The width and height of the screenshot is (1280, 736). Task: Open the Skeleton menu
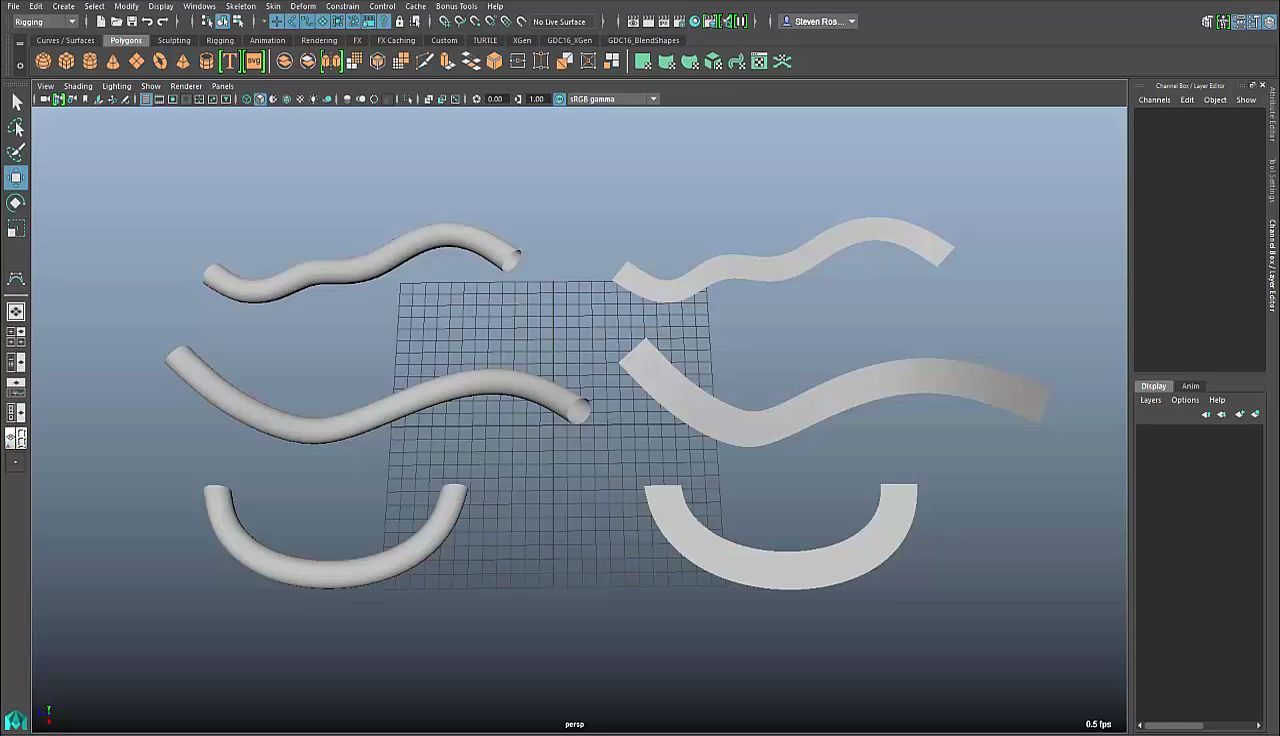coord(240,6)
